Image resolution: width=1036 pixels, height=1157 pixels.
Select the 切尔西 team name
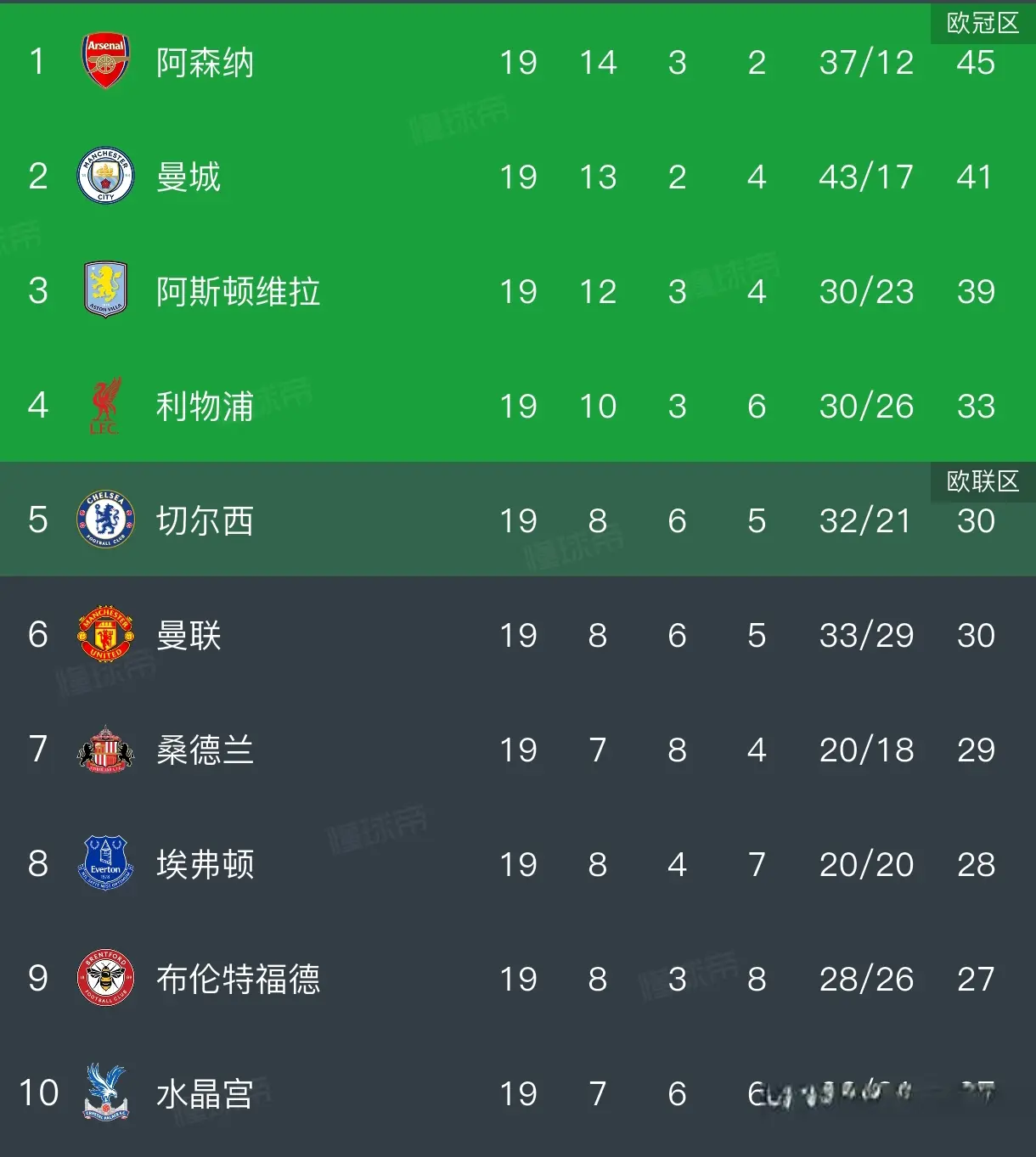205,521
